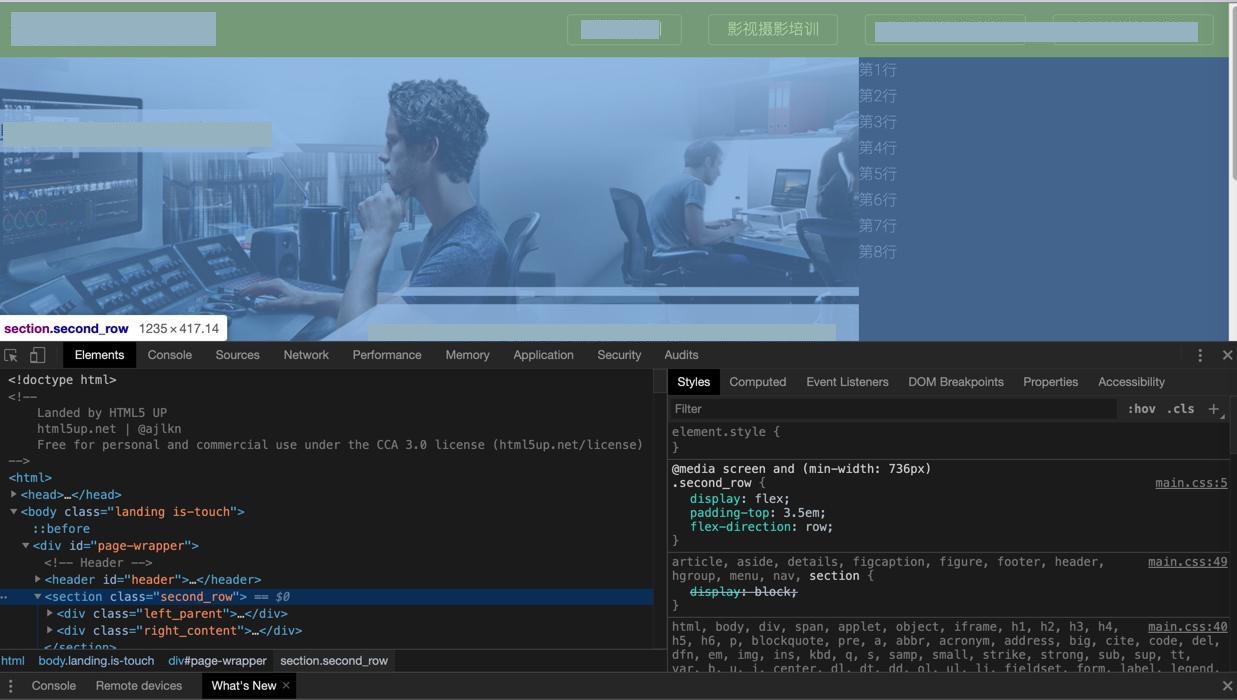The height and width of the screenshot is (700, 1237).
Task: Select body.landing.is-touch breadcrumb
Action: (96, 661)
